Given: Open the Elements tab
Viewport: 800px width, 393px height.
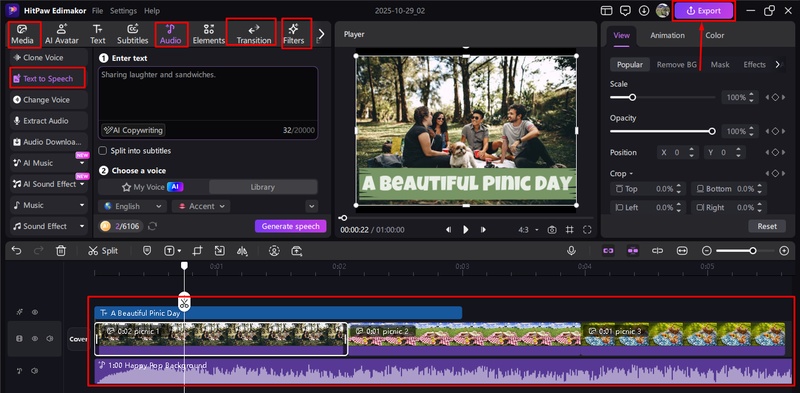Looking at the screenshot, I should (x=209, y=34).
